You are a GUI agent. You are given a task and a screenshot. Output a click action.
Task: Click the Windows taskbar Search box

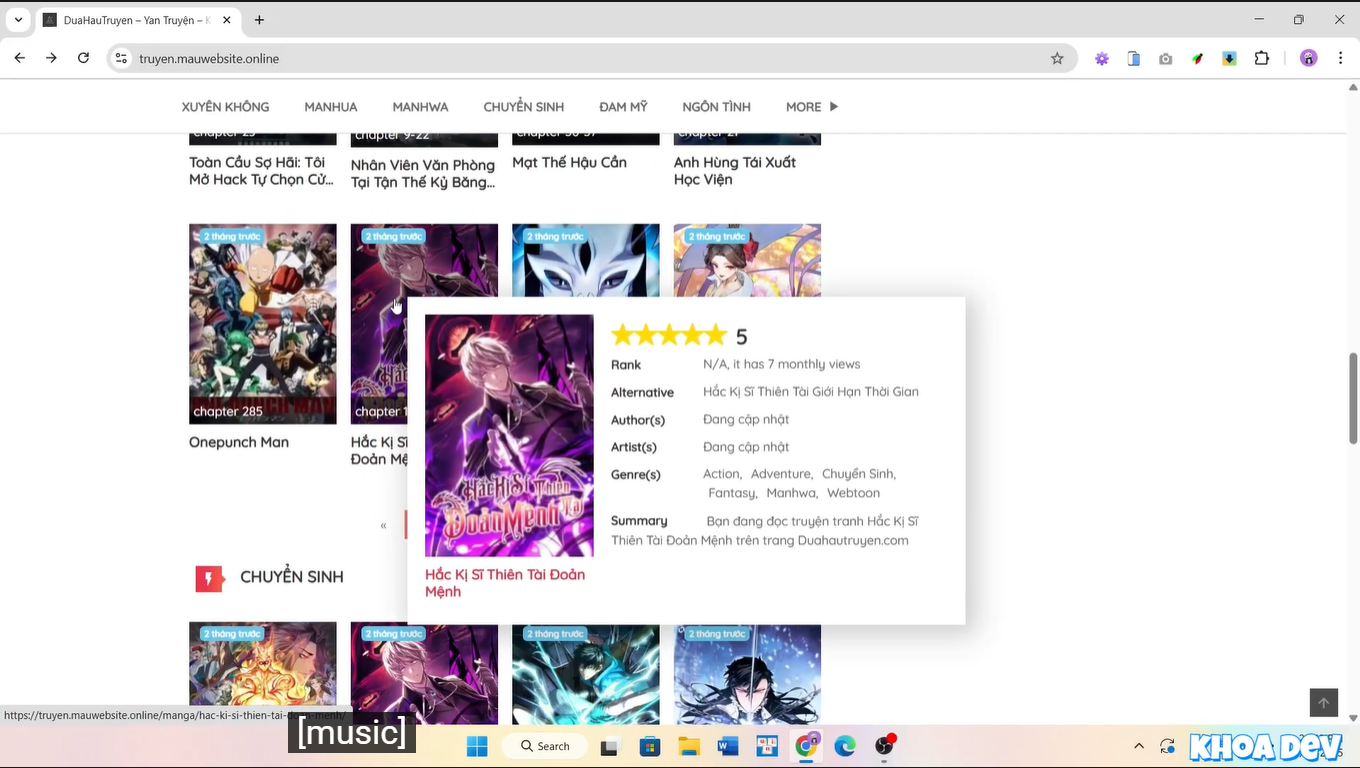[x=545, y=746]
